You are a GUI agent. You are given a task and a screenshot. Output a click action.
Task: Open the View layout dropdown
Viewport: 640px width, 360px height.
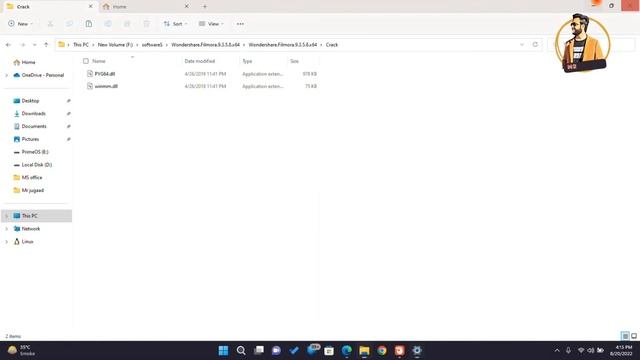pyautogui.click(x=211, y=24)
